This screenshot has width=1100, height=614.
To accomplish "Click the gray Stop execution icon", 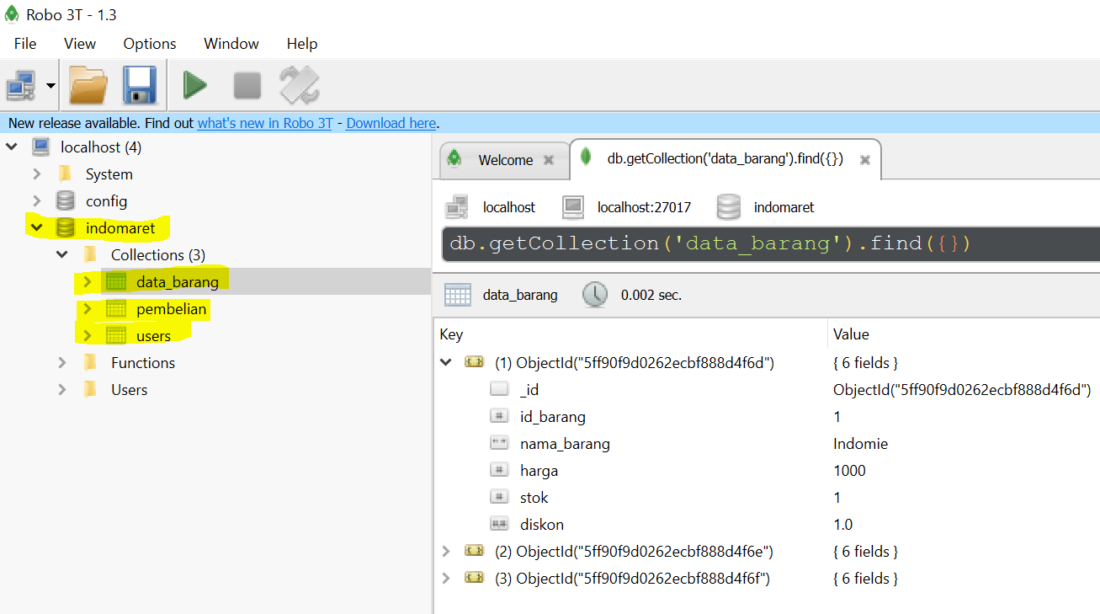I will 247,86.
